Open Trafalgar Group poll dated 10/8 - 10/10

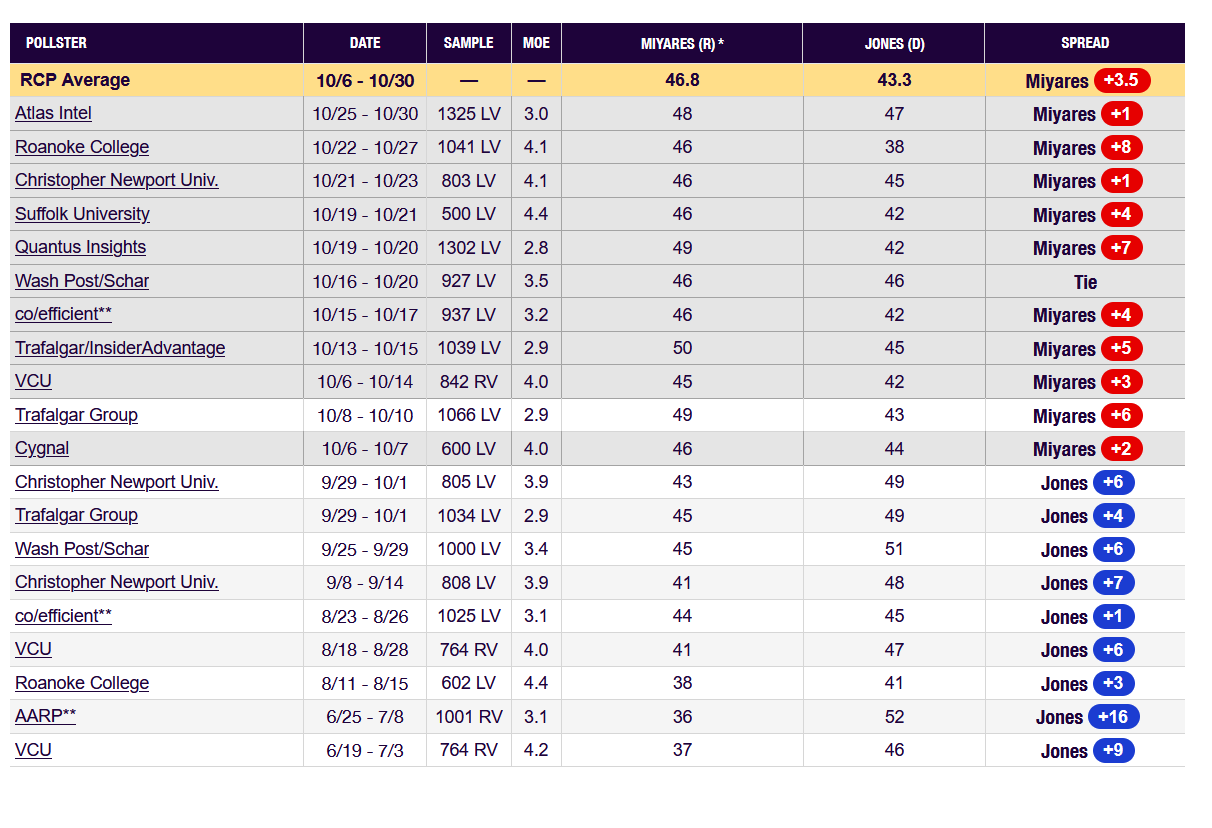(x=76, y=415)
